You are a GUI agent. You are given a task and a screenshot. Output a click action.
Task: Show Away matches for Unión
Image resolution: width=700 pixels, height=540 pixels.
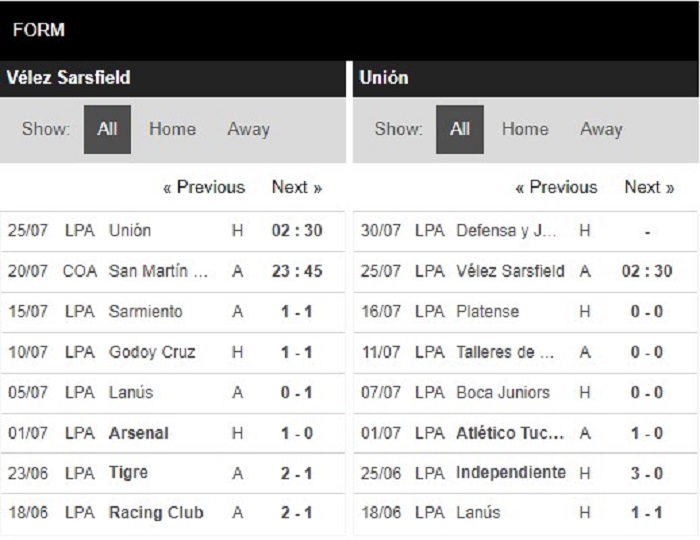(601, 129)
